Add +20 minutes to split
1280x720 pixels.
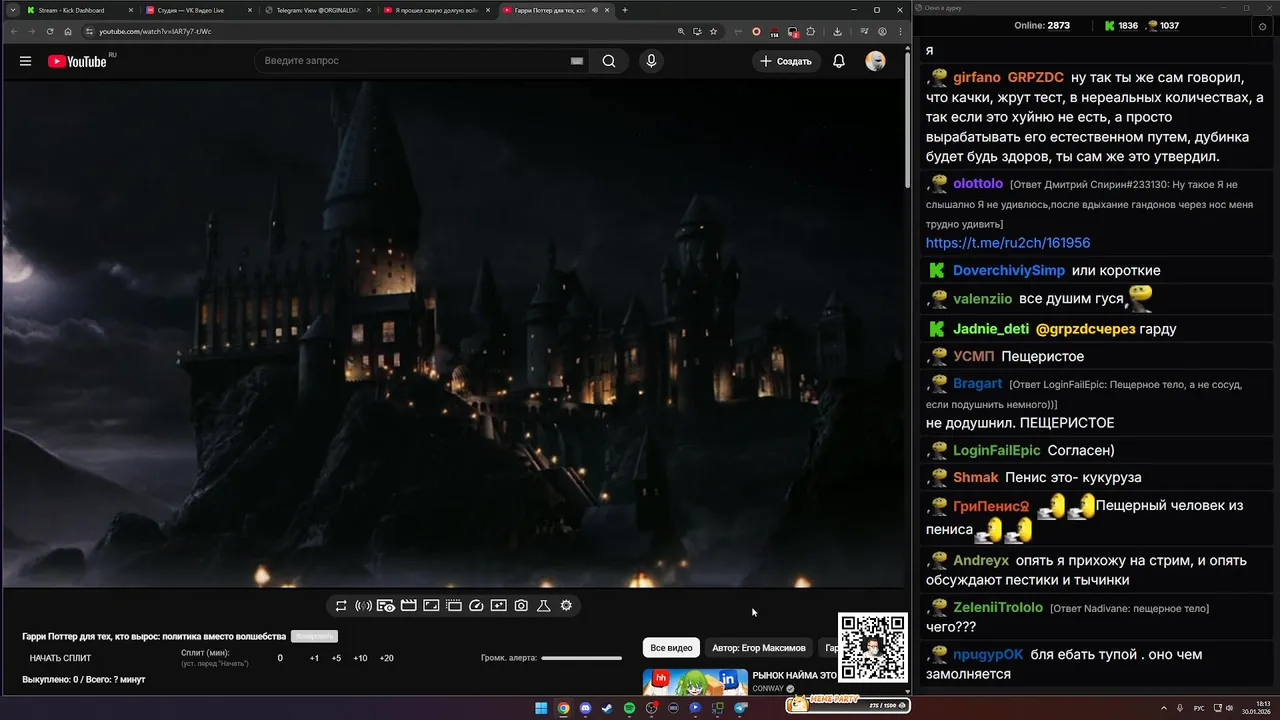(x=386, y=658)
